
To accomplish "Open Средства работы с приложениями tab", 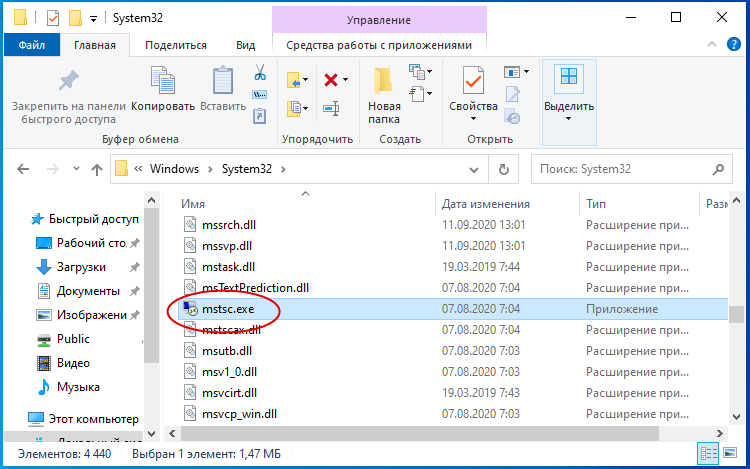I will click(x=379, y=45).
